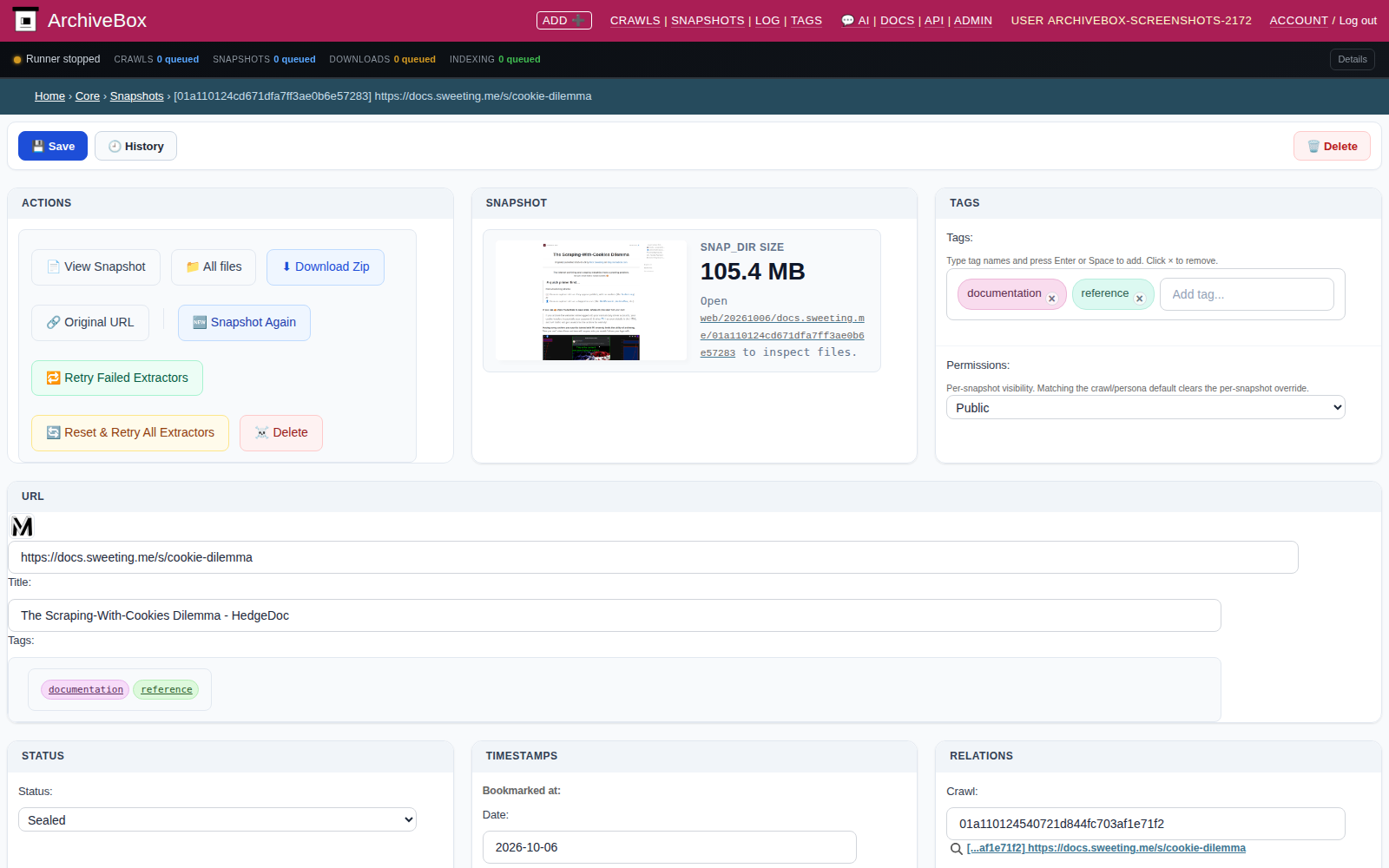Click the Crawl ID input field

coord(1145,824)
